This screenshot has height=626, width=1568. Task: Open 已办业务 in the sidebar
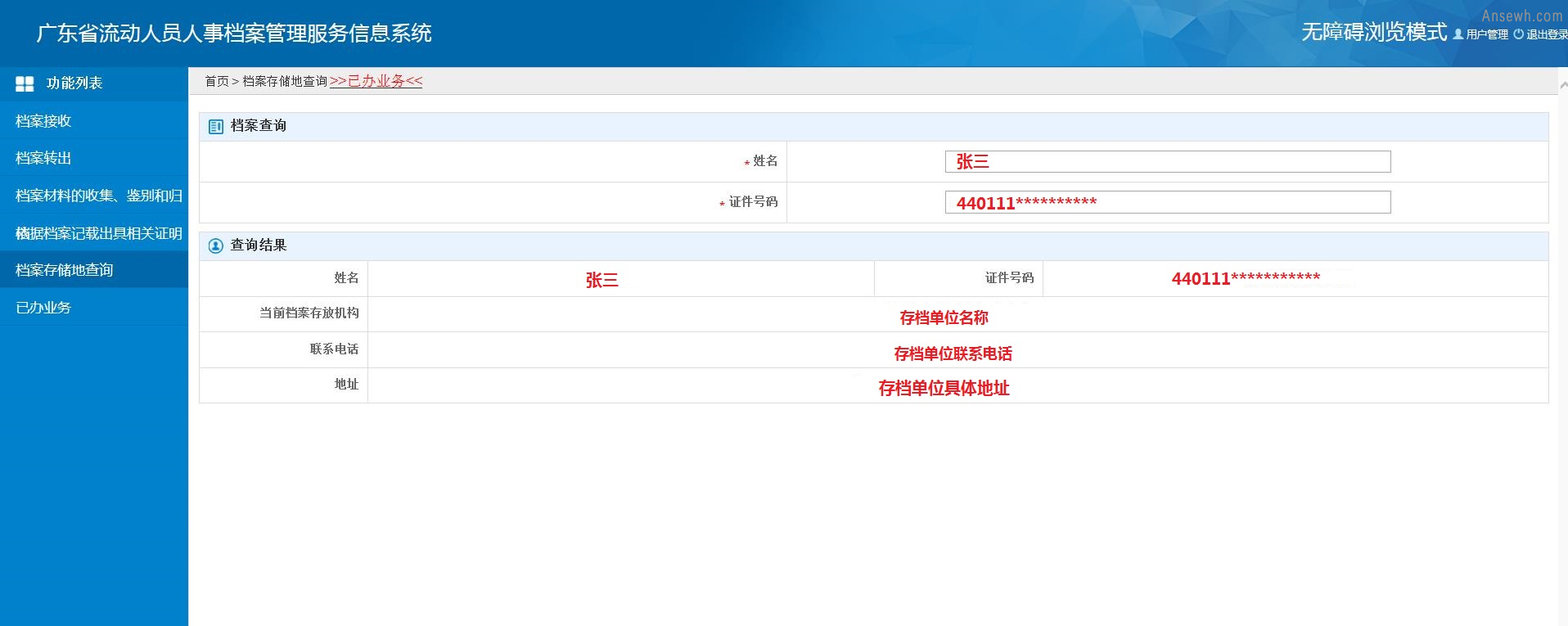pyautogui.click(x=94, y=308)
